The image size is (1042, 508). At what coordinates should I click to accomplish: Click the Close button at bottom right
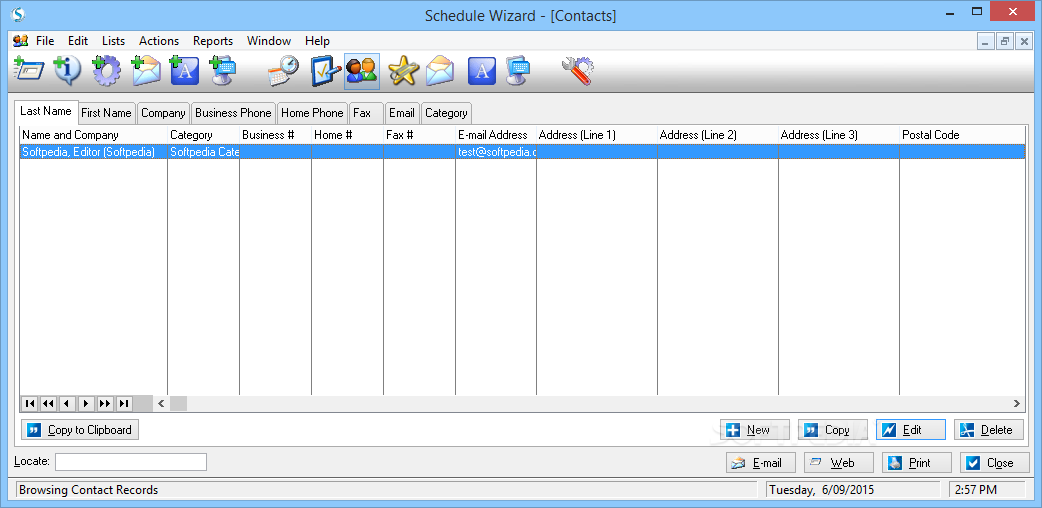[x=995, y=463]
